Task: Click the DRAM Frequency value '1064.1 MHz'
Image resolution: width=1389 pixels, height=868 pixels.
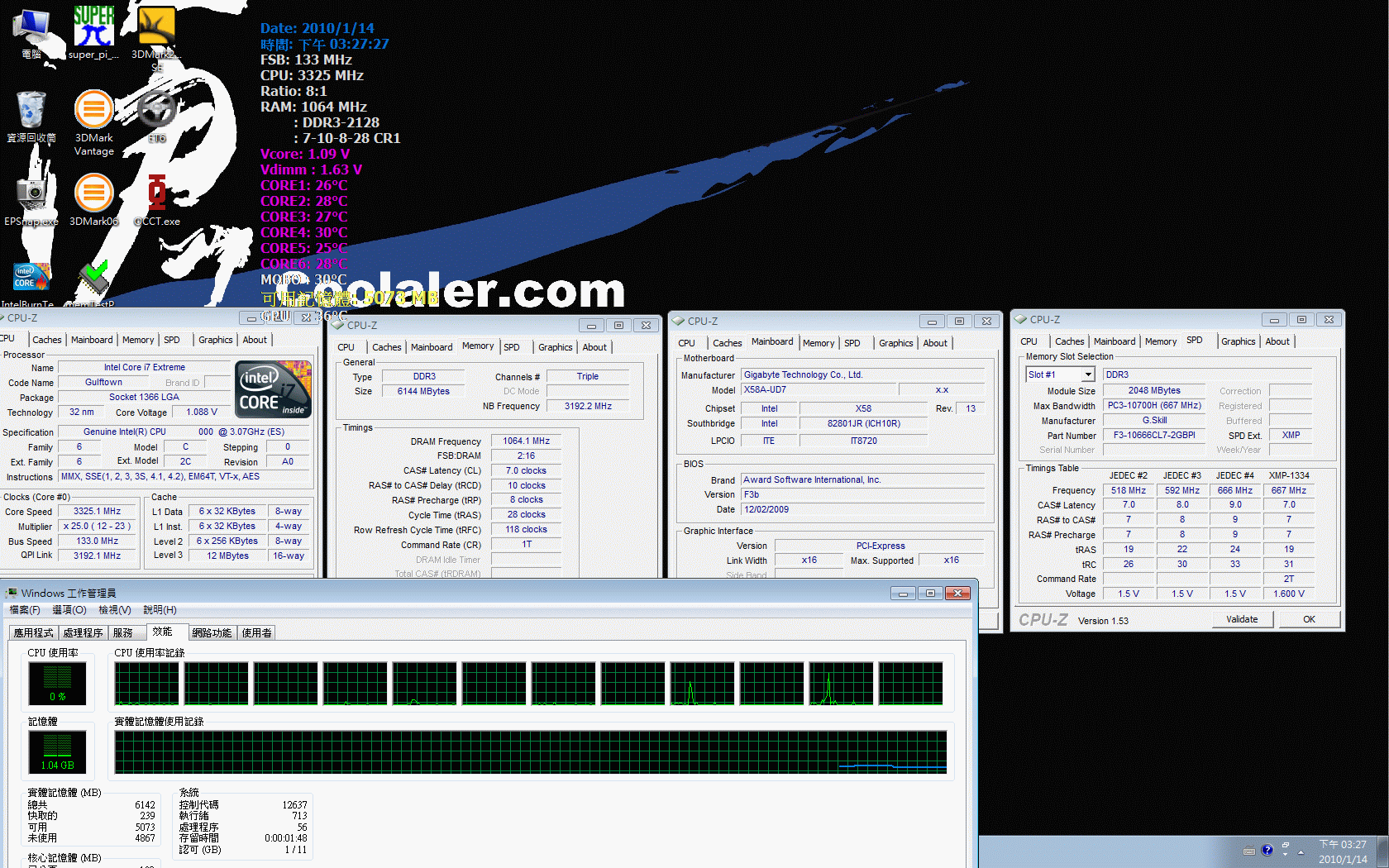Action: tap(526, 441)
